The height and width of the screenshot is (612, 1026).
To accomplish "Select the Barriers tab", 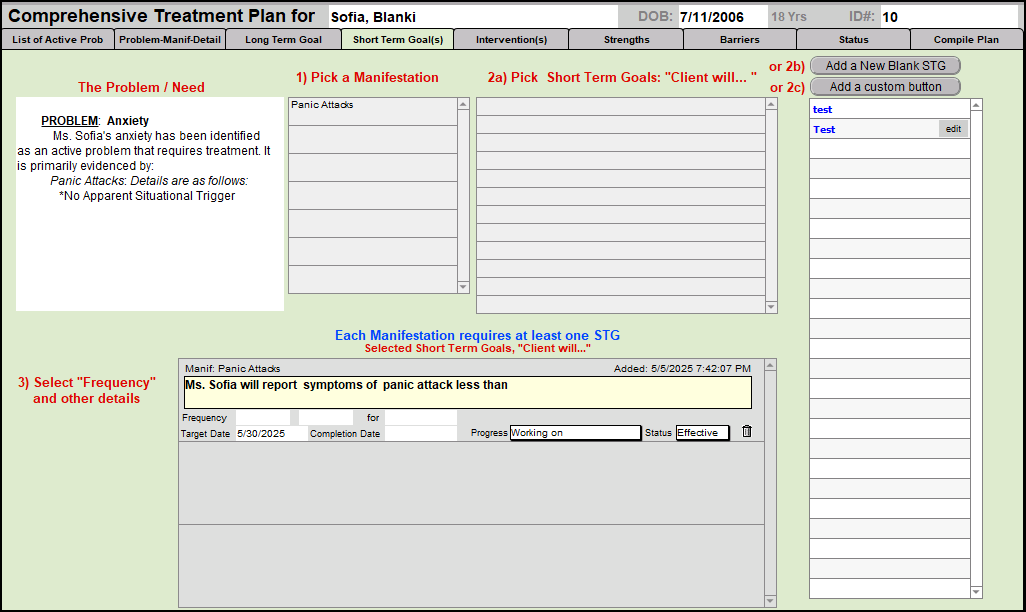I will 740,40.
